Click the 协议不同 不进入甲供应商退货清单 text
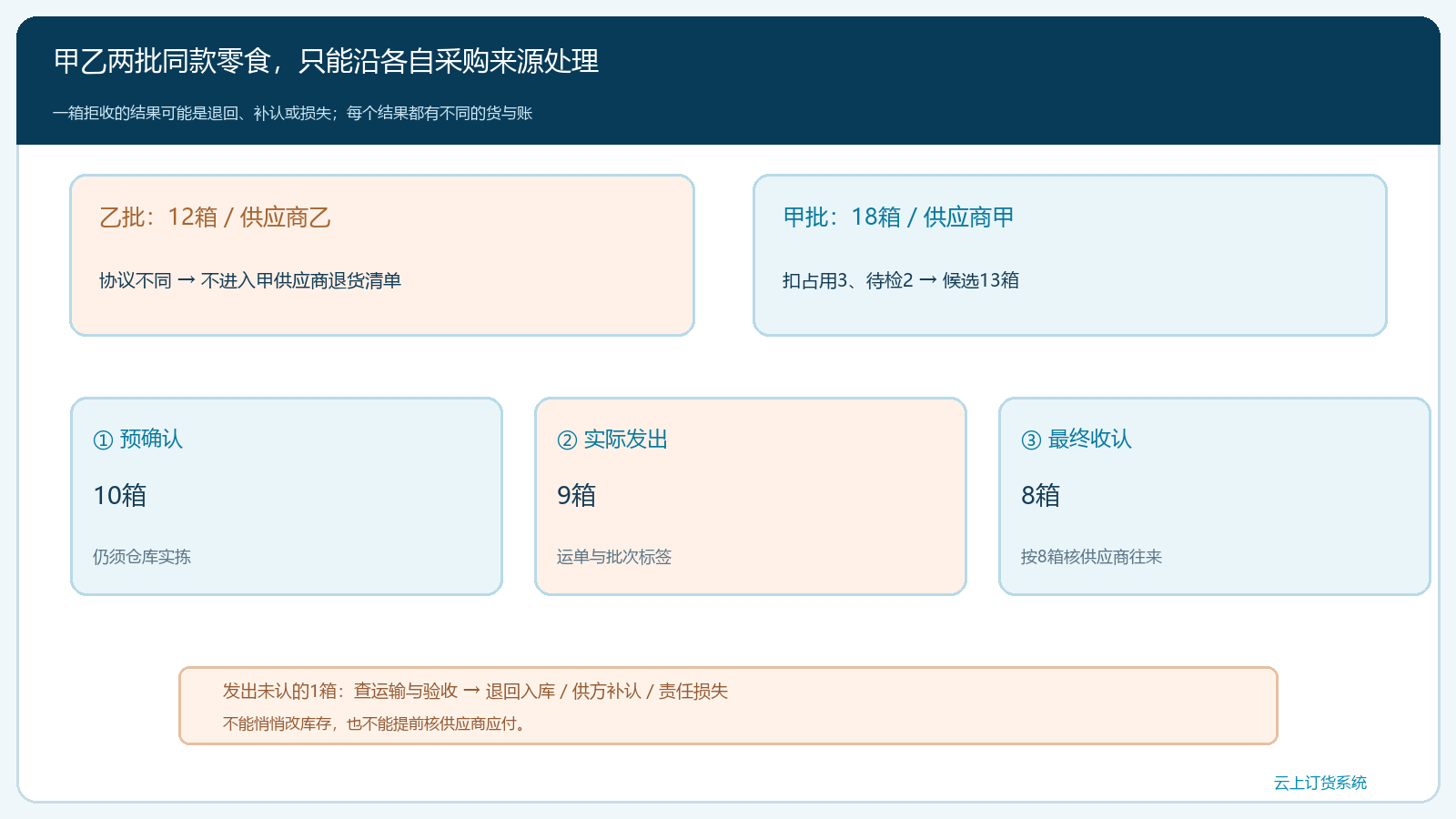 coord(250,280)
